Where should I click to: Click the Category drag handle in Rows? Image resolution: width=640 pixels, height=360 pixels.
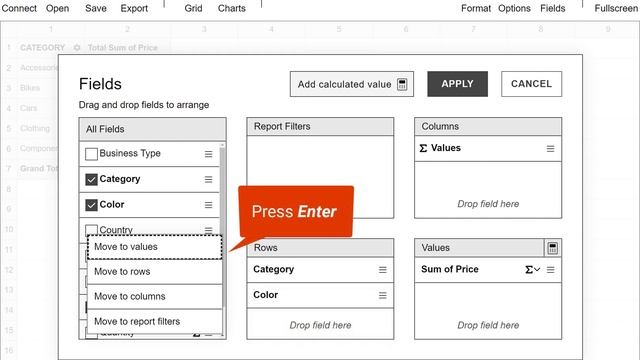(382, 270)
